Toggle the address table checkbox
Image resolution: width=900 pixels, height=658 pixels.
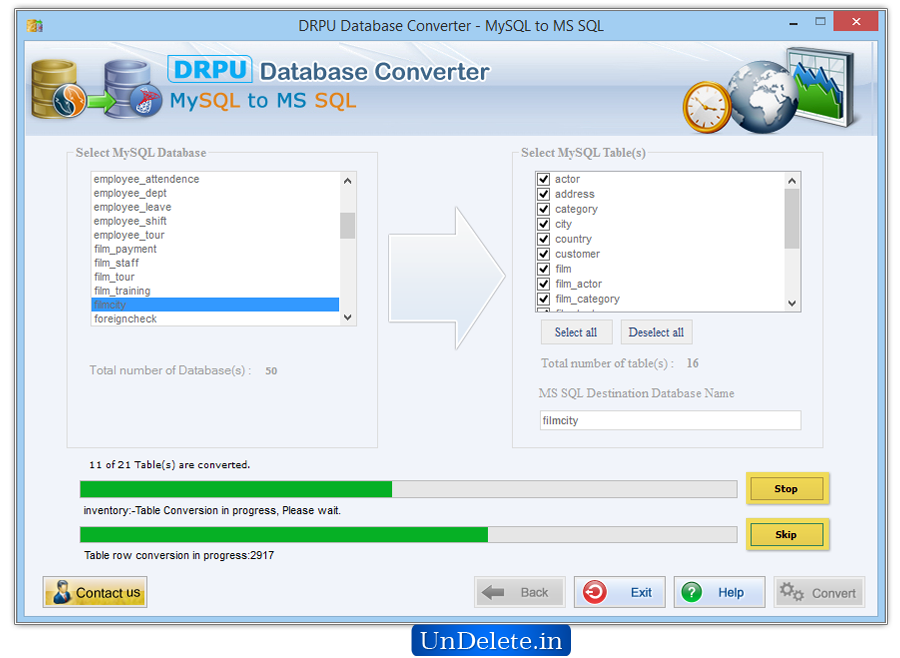pyautogui.click(x=544, y=194)
